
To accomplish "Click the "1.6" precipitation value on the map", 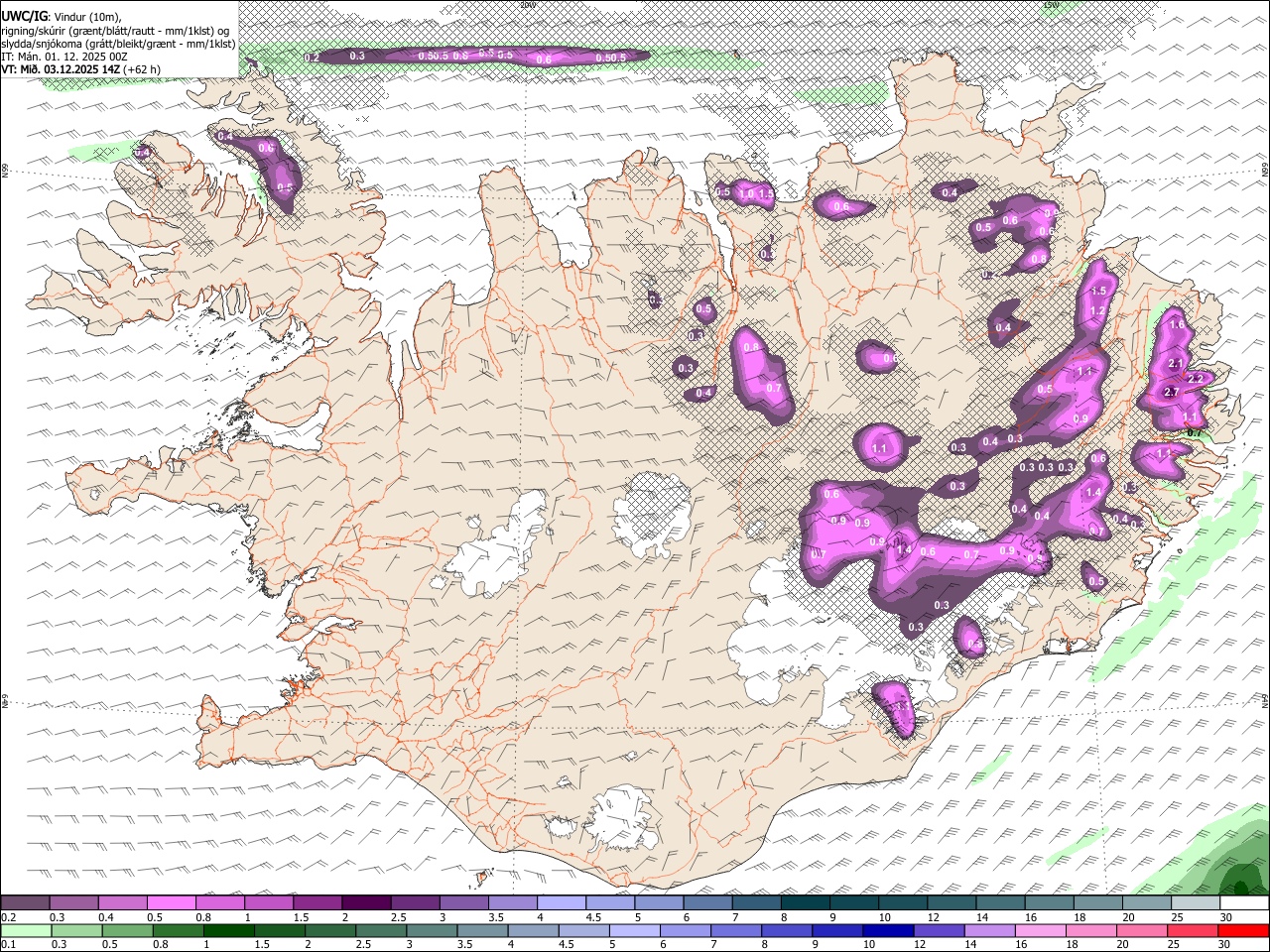I will point(1177,324).
